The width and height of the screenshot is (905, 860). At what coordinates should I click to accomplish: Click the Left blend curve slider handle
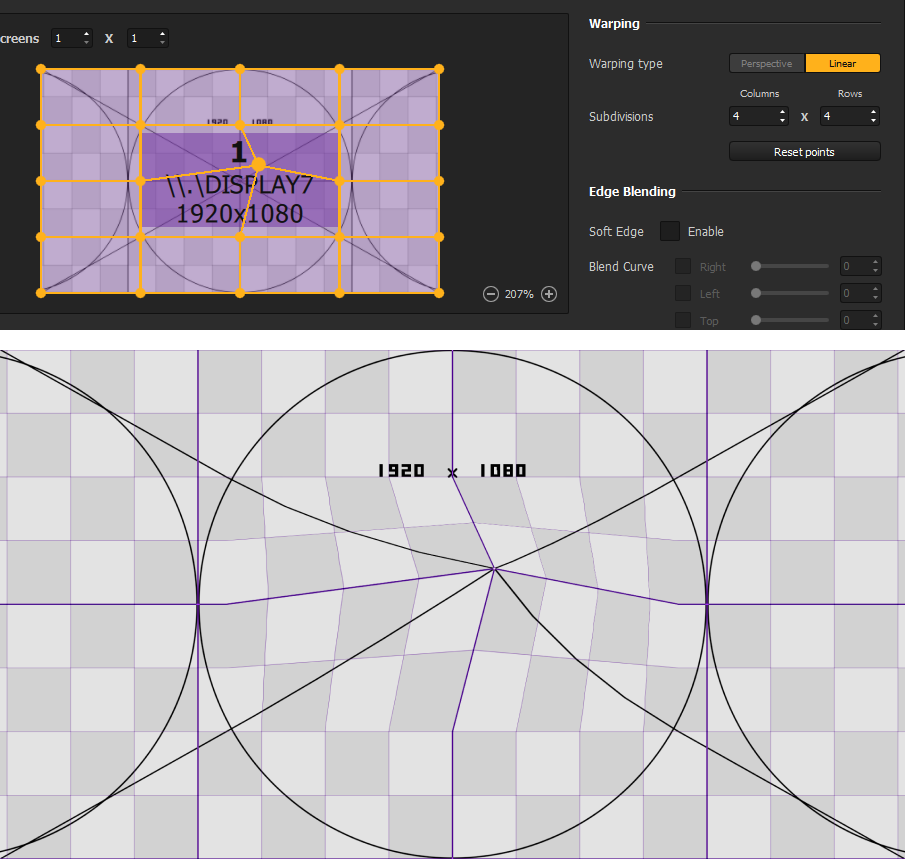pyautogui.click(x=756, y=293)
